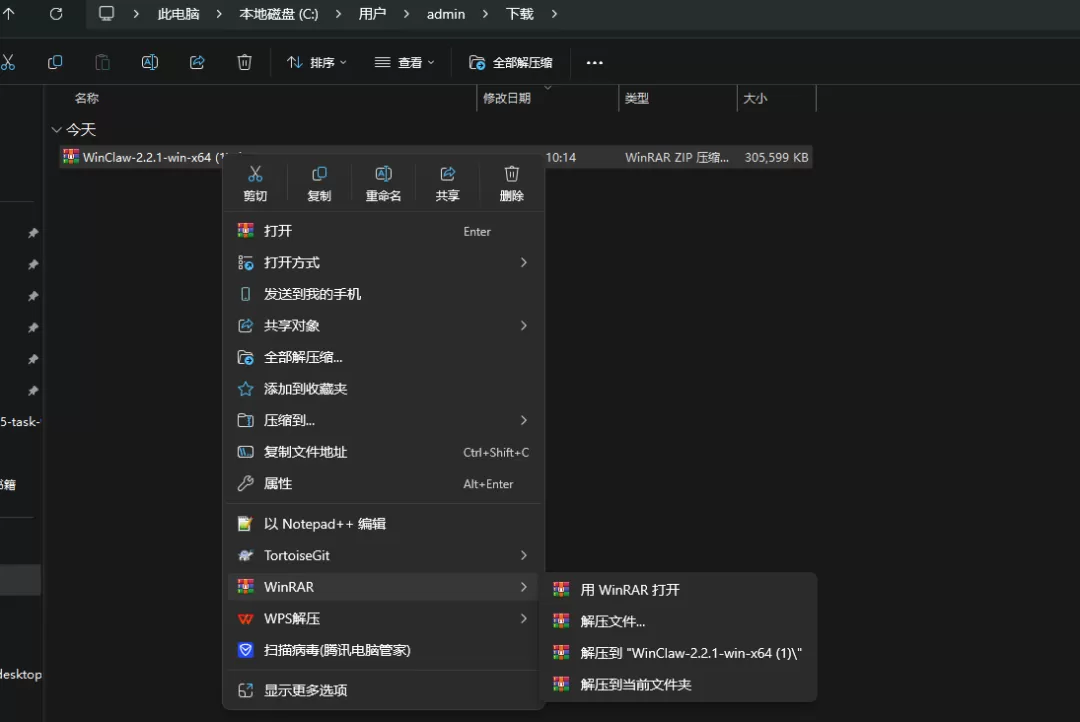This screenshot has width=1080, height=722.
Task: Choose 打开 from the context menu
Action: tap(383, 231)
